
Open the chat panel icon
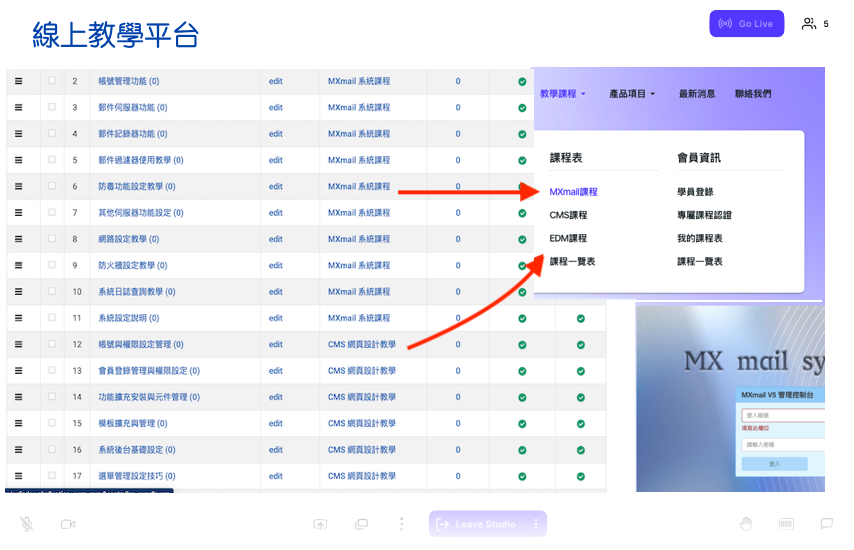(827, 524)
